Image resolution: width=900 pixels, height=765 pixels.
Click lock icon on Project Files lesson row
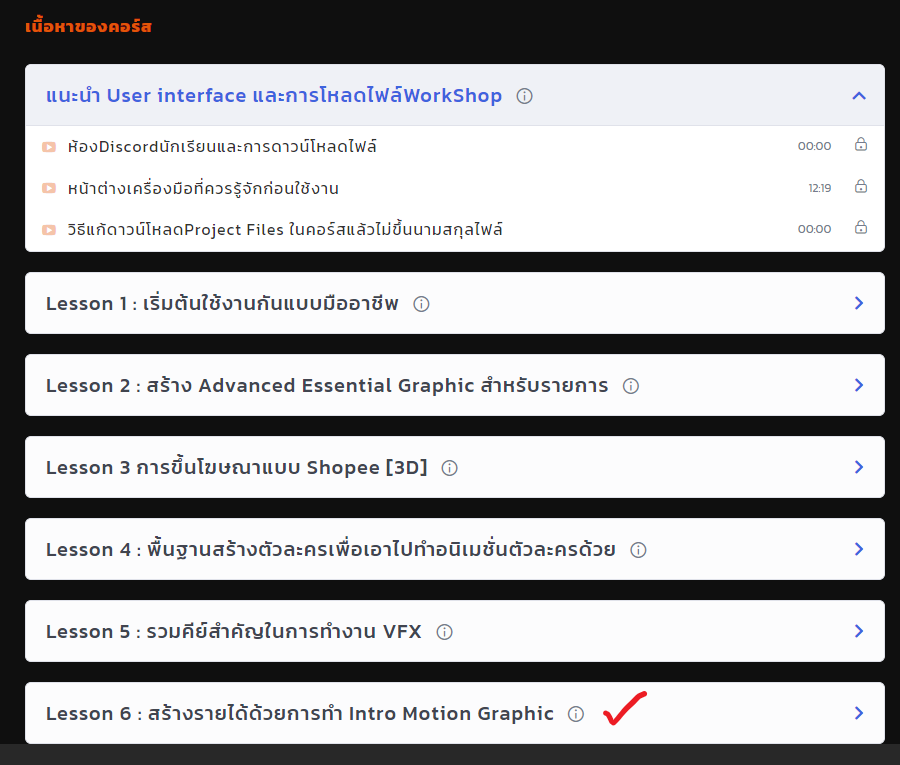tap(860, 229)
